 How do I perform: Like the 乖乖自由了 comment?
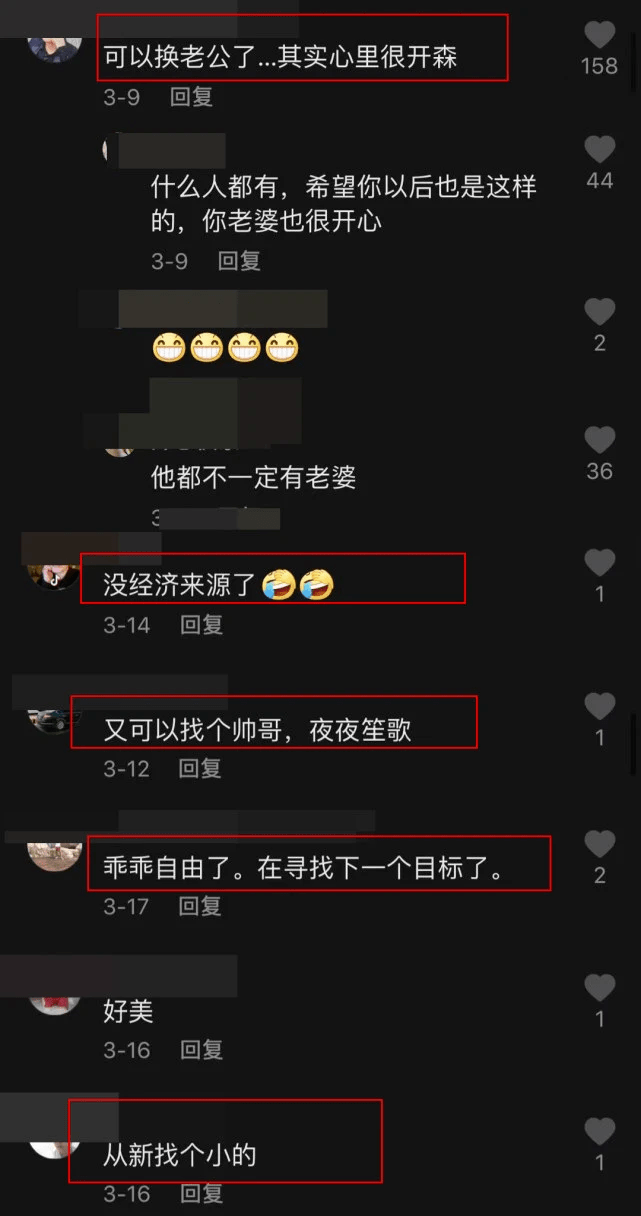[600, 844]
